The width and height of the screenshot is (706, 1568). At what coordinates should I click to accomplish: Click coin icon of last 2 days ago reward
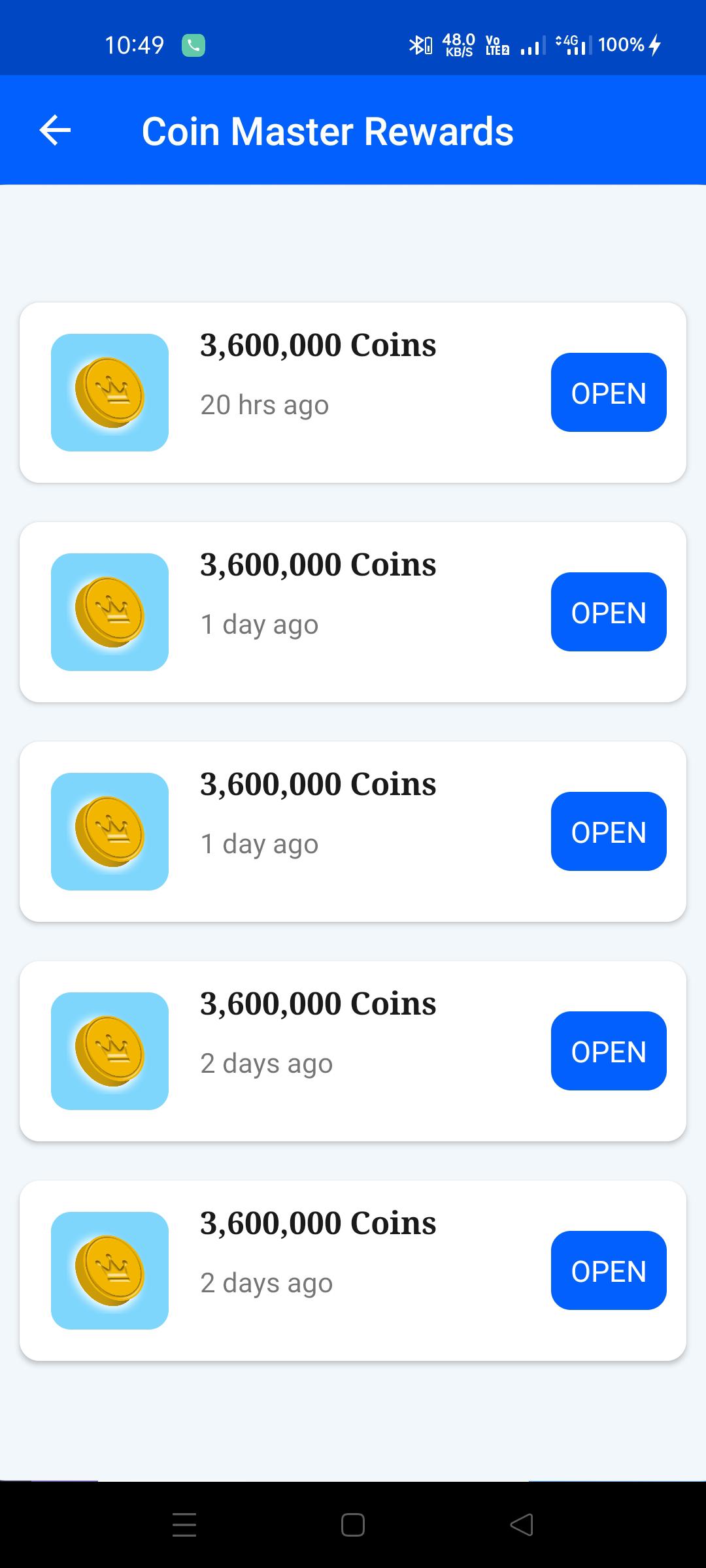click(x=110, y=1271)
